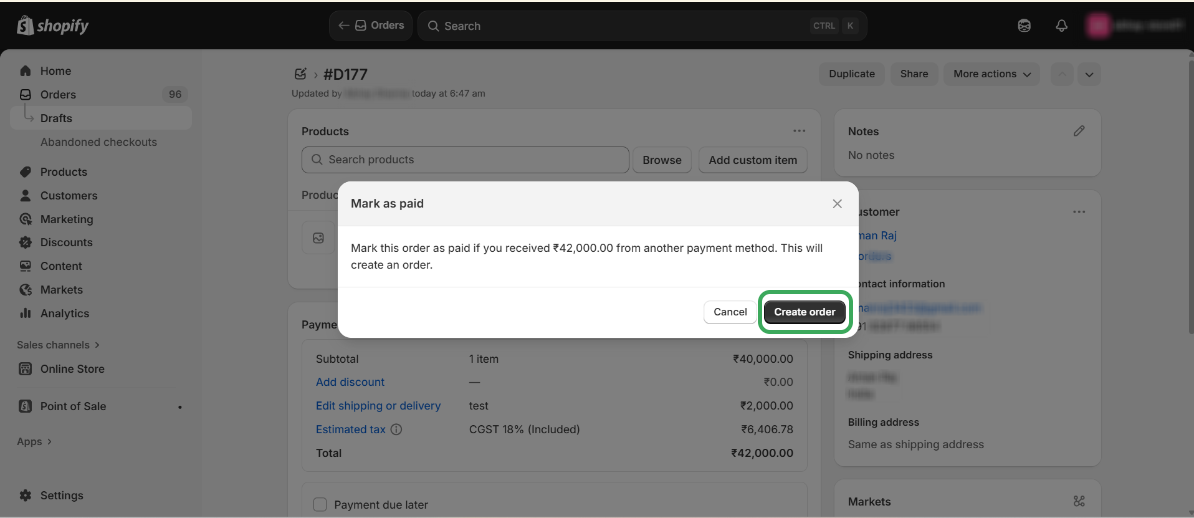Open the store sidekick icon in top bar

pos(1024,26)
